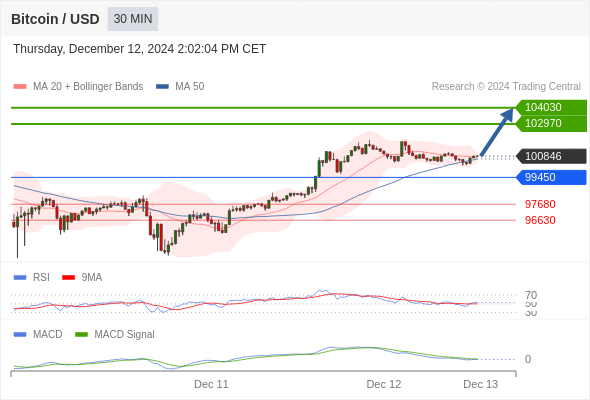The image size is (590, 400).
Task: Click the RSI 70 level label
Action: pos(531,295)
